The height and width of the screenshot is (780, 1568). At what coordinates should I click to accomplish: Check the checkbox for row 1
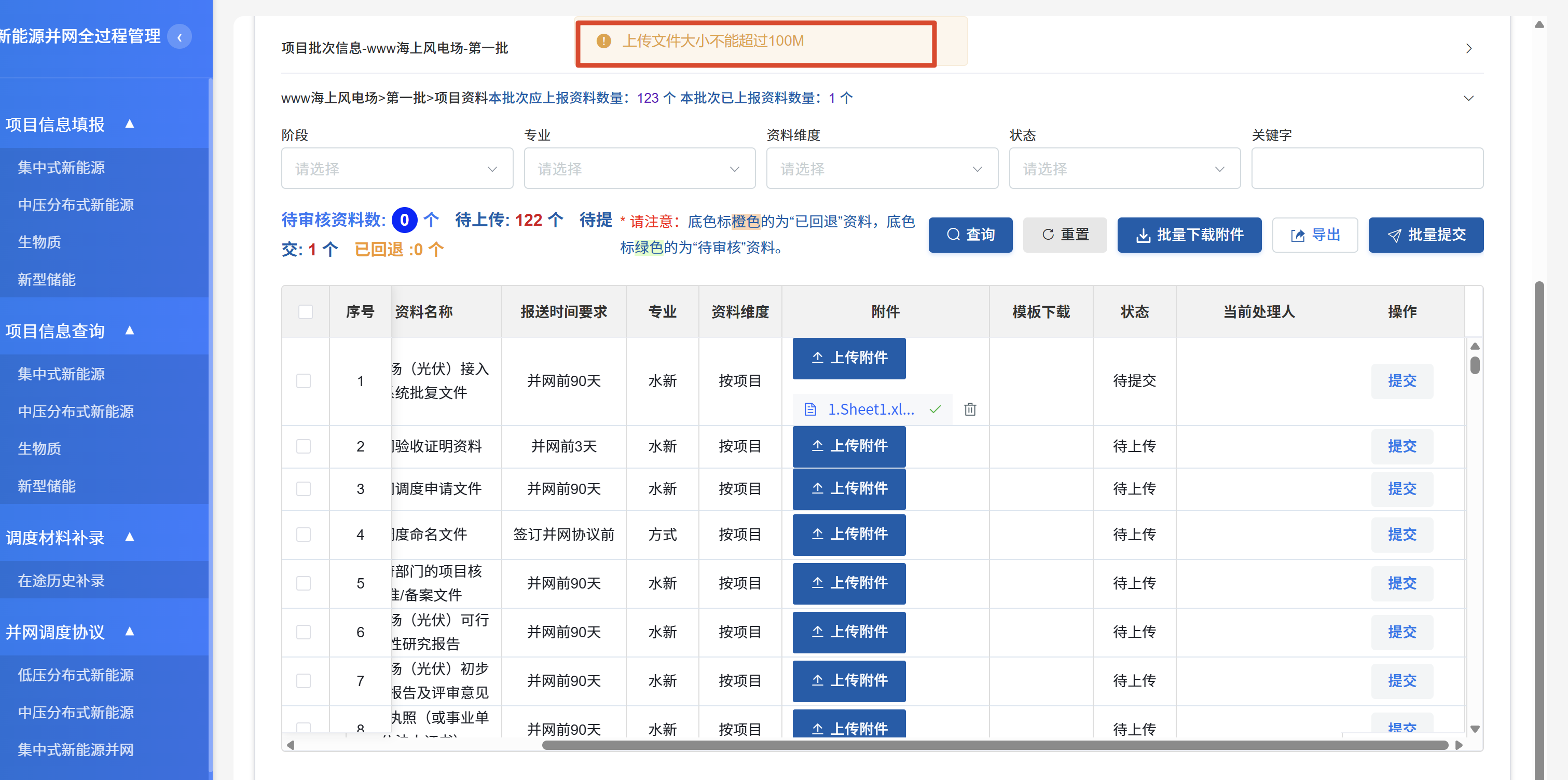[303, 381]
